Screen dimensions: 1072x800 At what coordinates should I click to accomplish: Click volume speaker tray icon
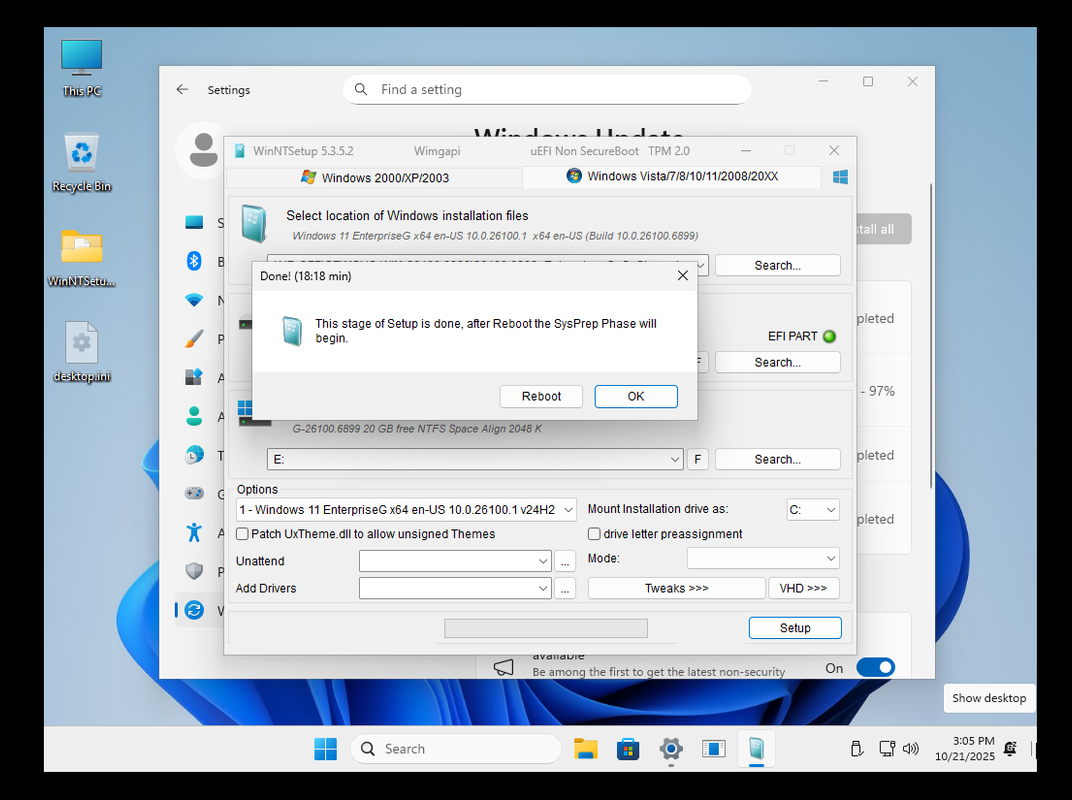(x=910, y=749)
